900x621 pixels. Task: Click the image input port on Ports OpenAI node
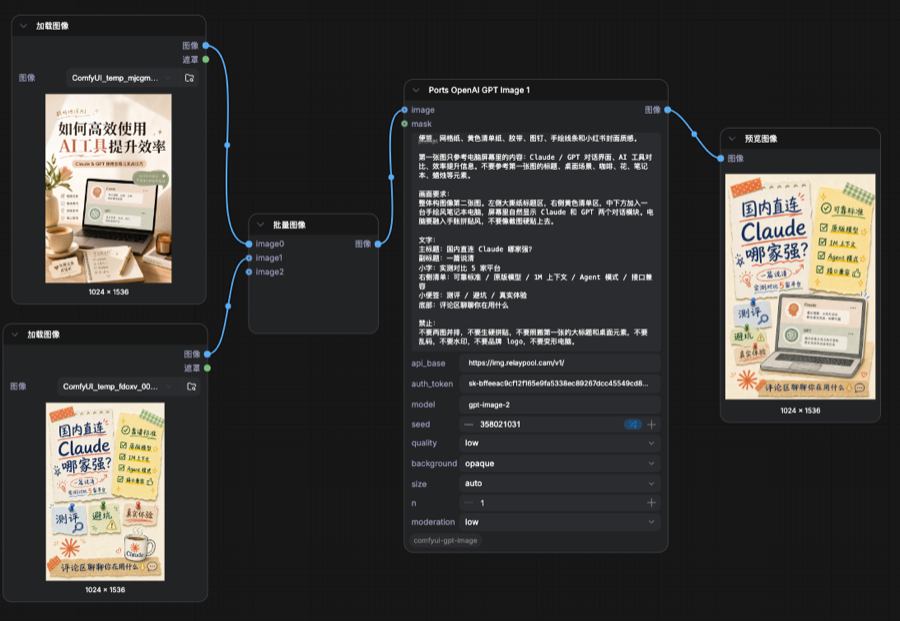[405, 110]
